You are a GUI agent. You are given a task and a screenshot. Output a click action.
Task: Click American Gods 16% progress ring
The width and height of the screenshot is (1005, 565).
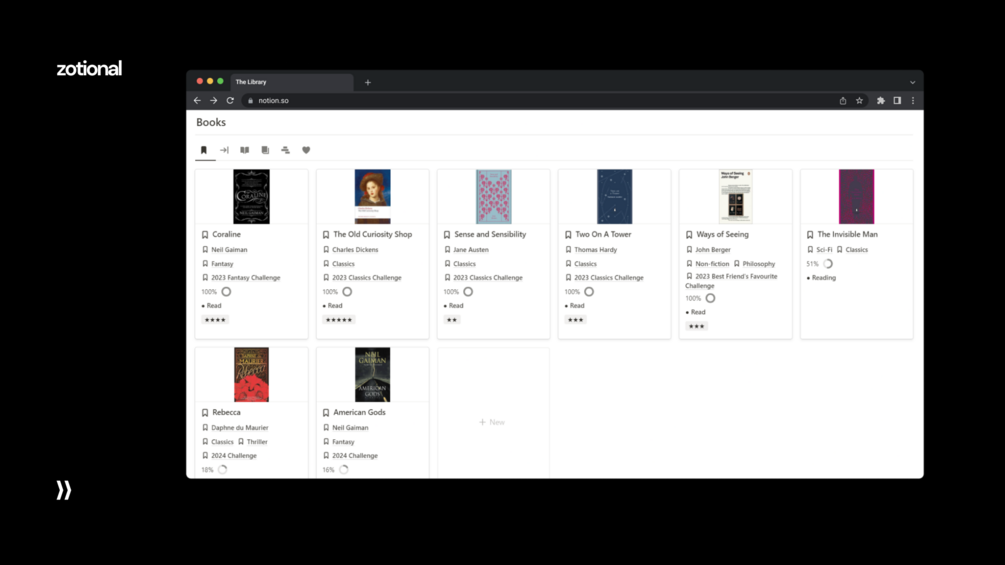344,470
